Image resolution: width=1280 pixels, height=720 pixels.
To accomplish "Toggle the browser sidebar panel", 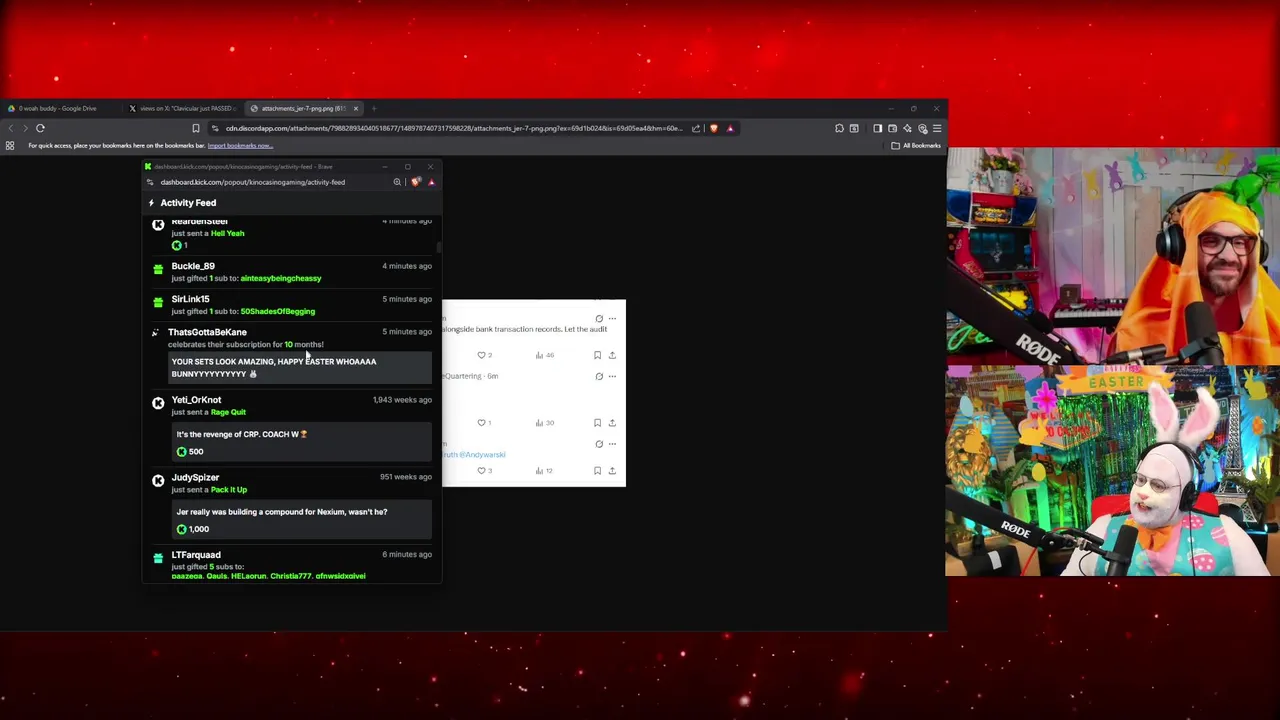I will click(x=878, y=128).
